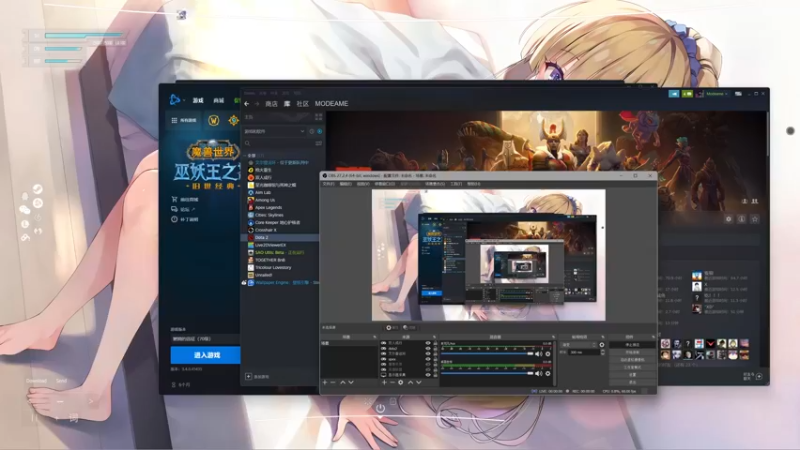This screenshot has width=800, height=450.
Task: Lock the dota2 source in OBS
Action: tap(435, 348)
